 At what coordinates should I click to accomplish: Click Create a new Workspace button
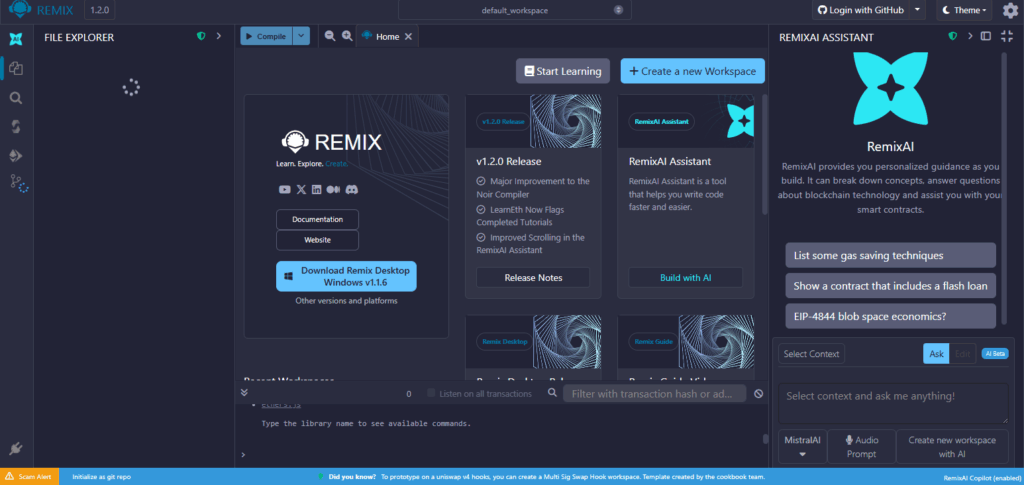click(692, 71)
